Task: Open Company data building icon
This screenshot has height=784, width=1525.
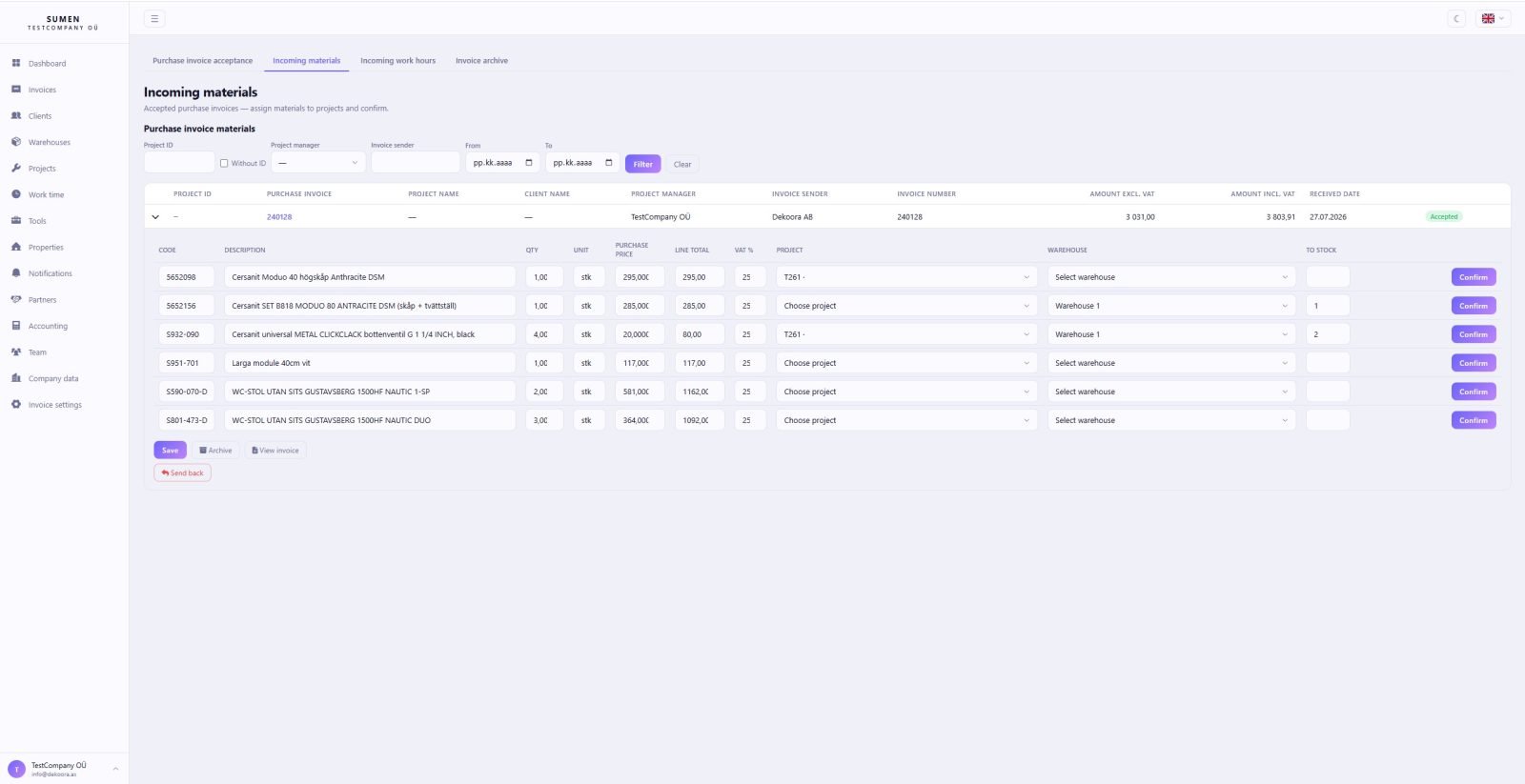Action: coord(16,378)
